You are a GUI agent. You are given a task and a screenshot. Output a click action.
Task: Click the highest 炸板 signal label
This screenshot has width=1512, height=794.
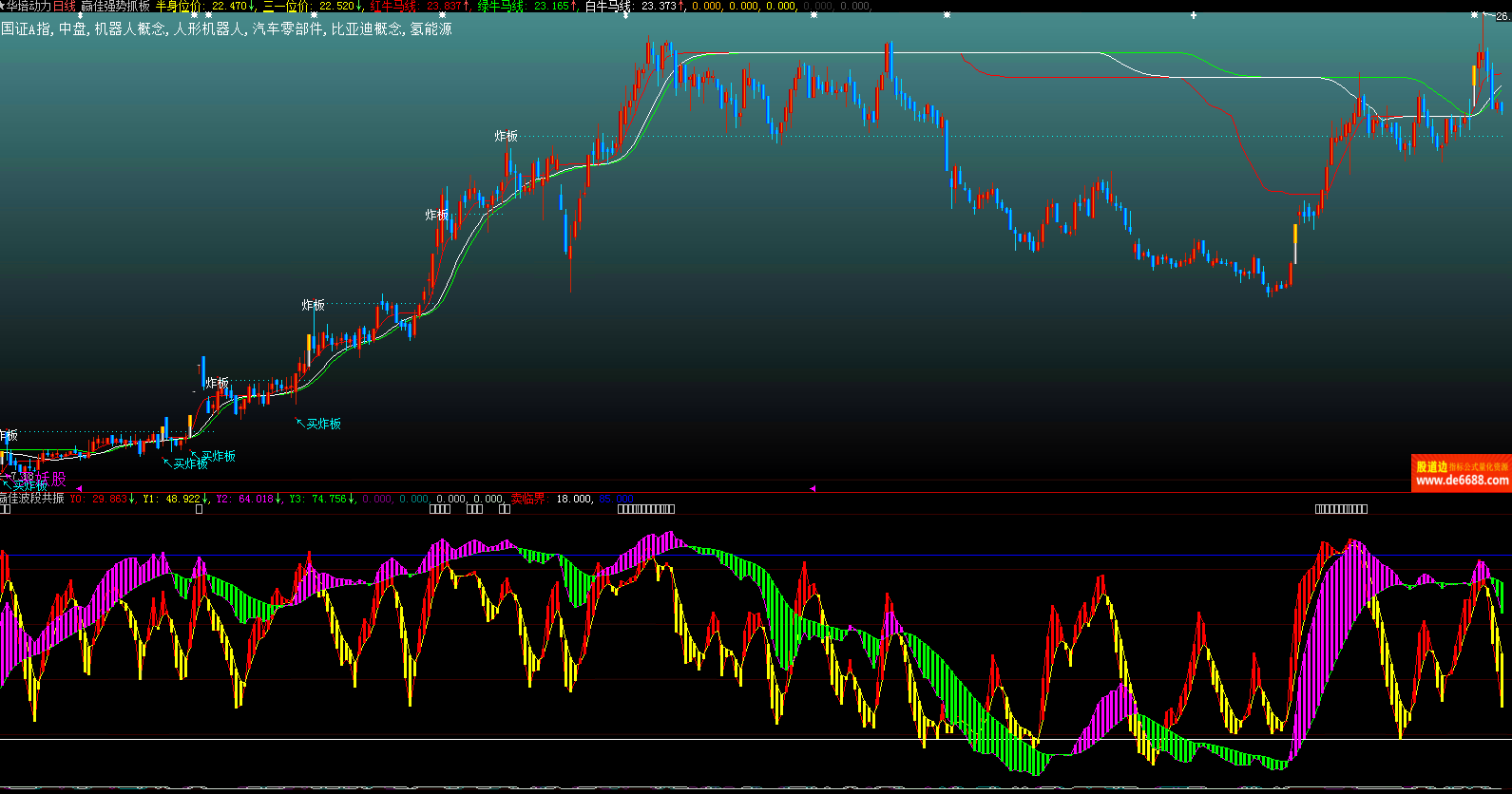coord(506,137)
